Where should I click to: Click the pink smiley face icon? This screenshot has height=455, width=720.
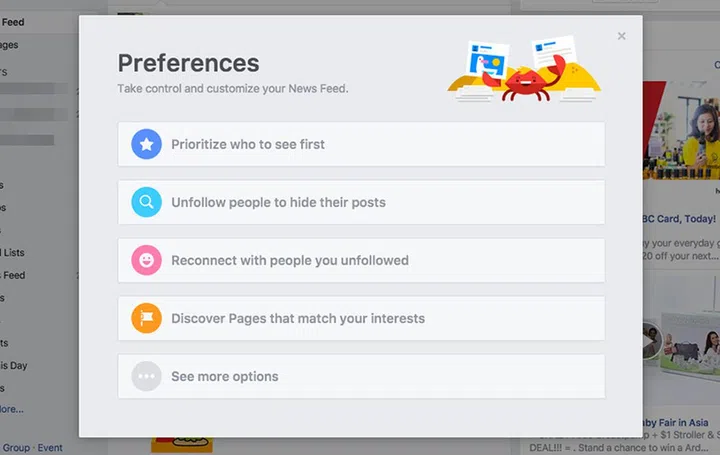pos(146,261)
